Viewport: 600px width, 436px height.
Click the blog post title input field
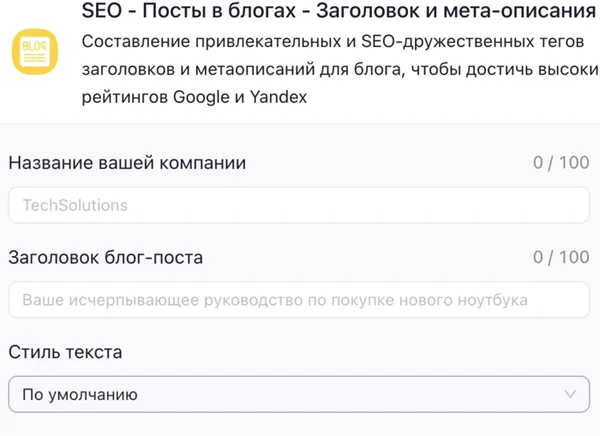(298, 300)
